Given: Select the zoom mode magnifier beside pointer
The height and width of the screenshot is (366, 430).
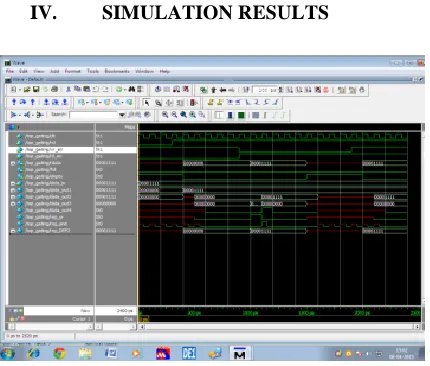Looking at the screenshot, I should 158,102.
